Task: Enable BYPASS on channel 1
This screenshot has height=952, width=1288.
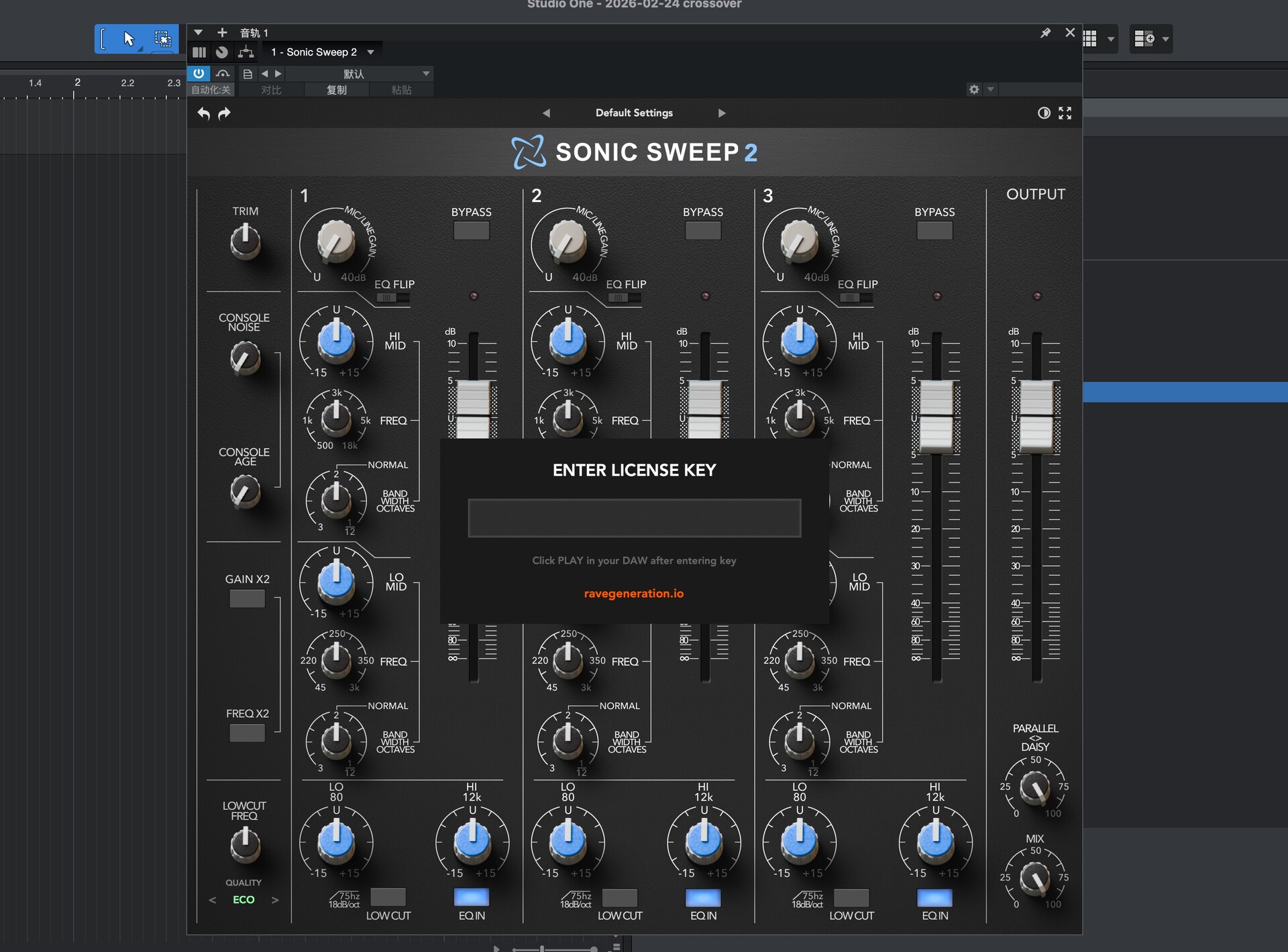Action: click(x=471, y=231)
